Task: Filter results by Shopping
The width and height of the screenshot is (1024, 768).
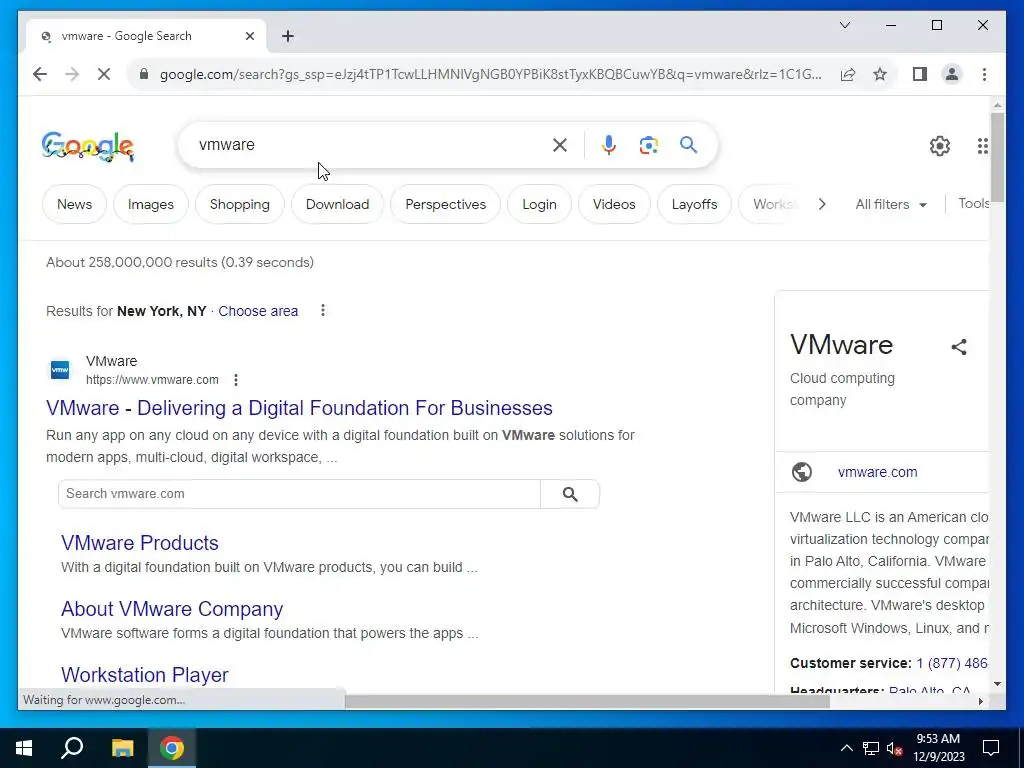Action: coord(240,204)
